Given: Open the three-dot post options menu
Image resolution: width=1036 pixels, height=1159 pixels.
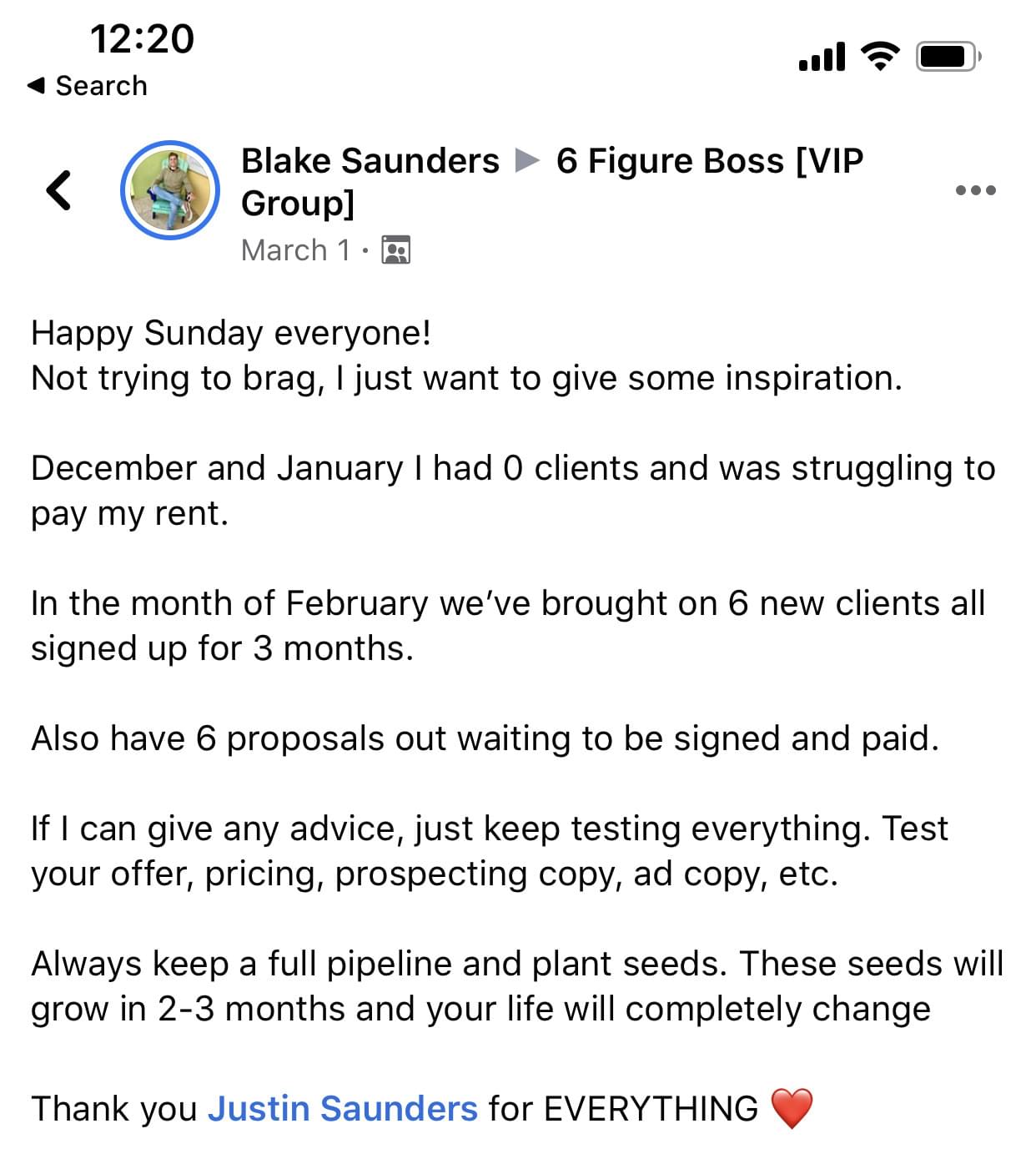Looking at the screenshot, I should pyautogui.click(x=975, y=190).
